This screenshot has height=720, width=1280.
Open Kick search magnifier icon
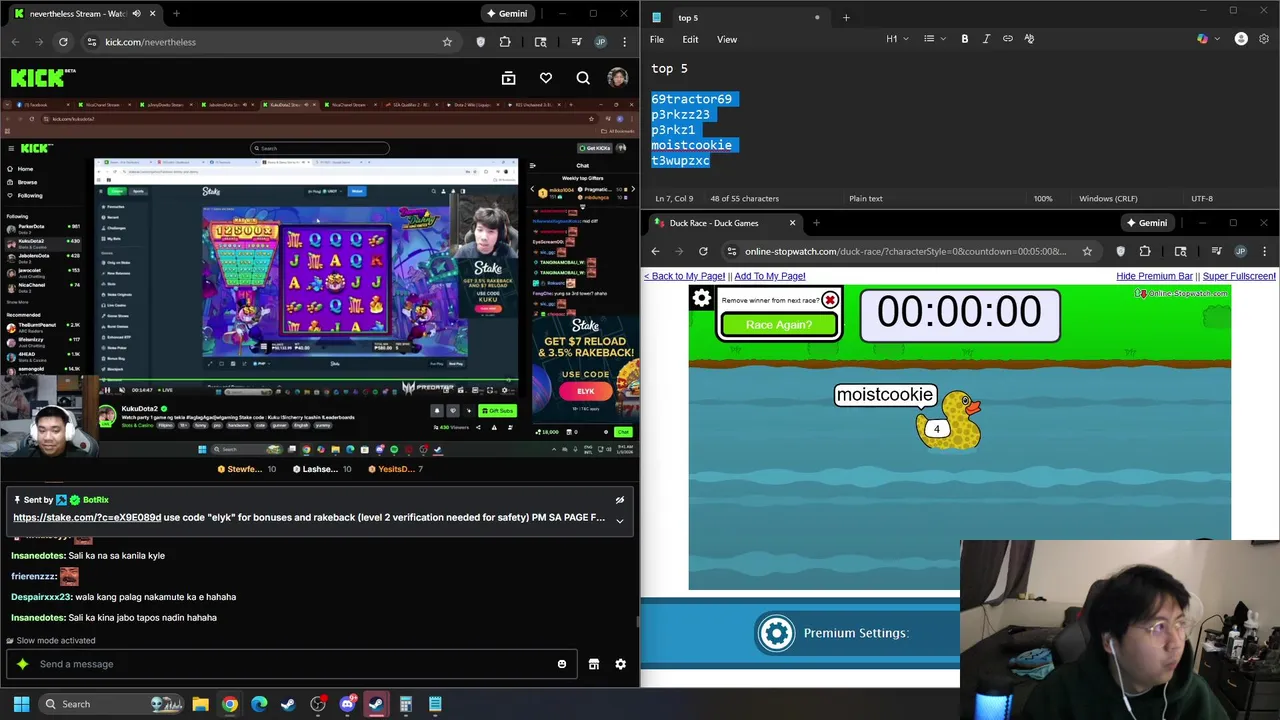click(583, 78)
